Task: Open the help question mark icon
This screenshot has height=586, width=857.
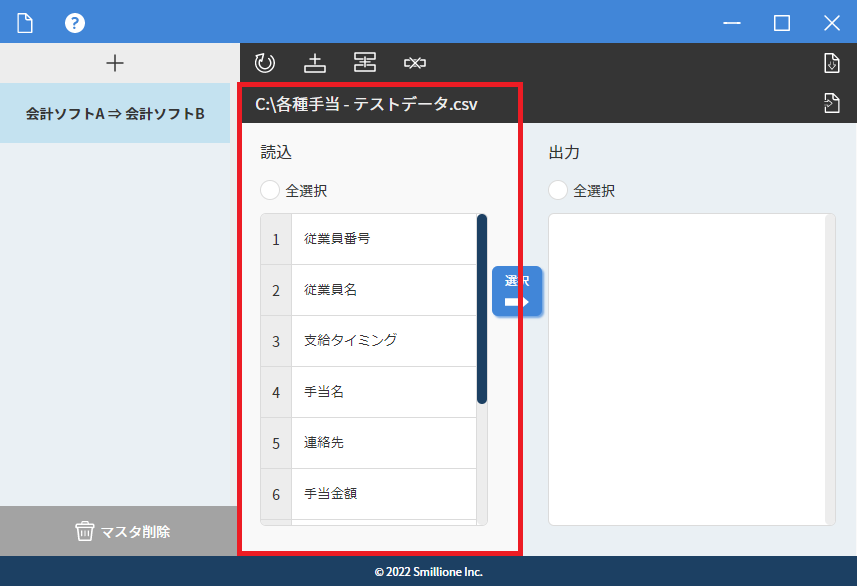Action: (x=75, y=22)
